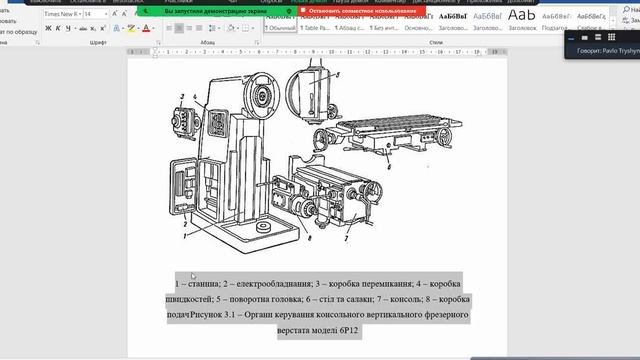Click green screen sharing notice bar
Image resolution: width=640 pixels, height=360 pixels.
(x=216, y=11)
